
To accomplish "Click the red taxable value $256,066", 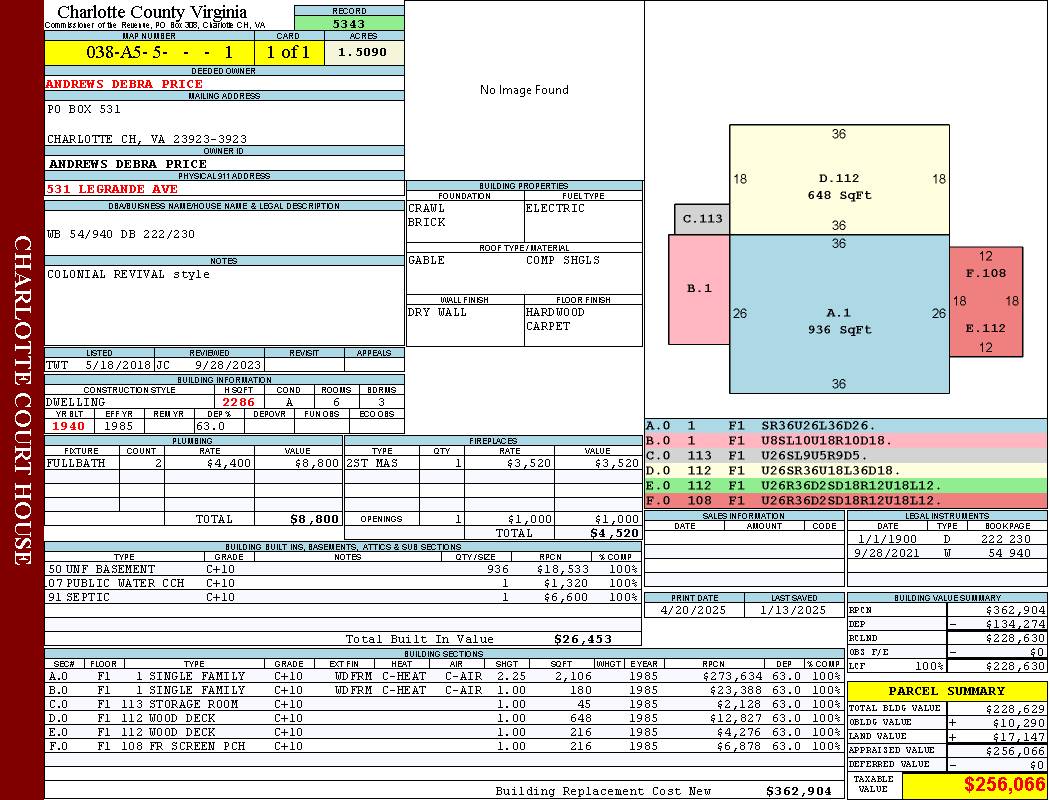I will coord(1004,785).
